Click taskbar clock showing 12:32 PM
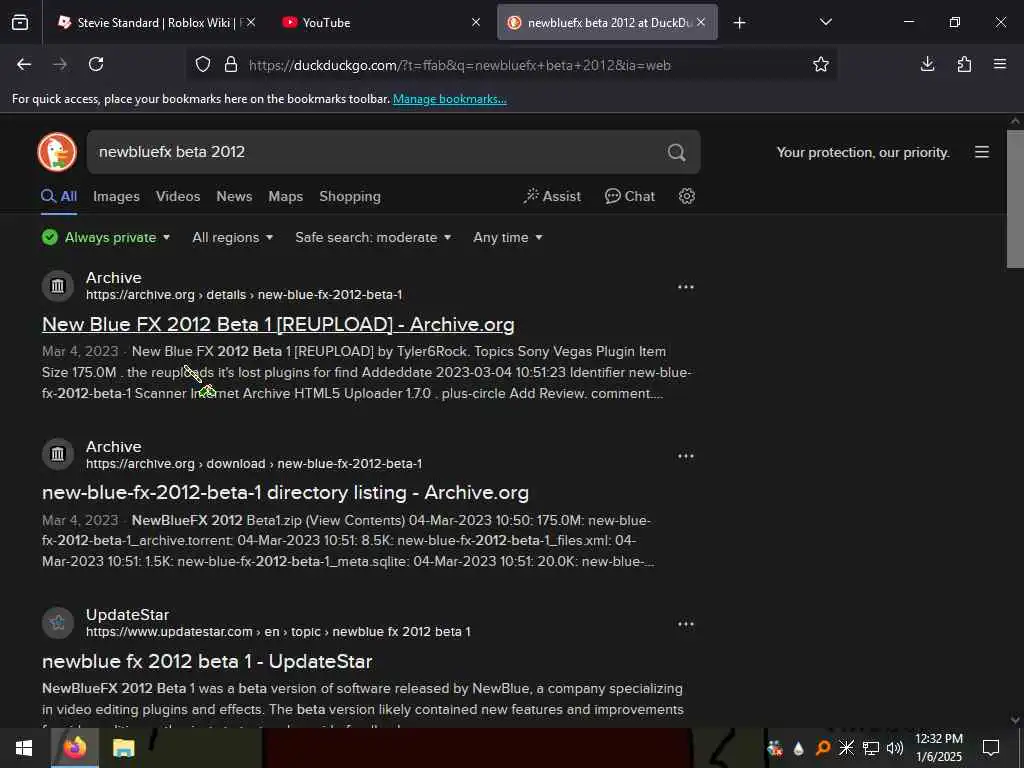Viewport: 1024px width, 768px height. (x=938, y=748)
